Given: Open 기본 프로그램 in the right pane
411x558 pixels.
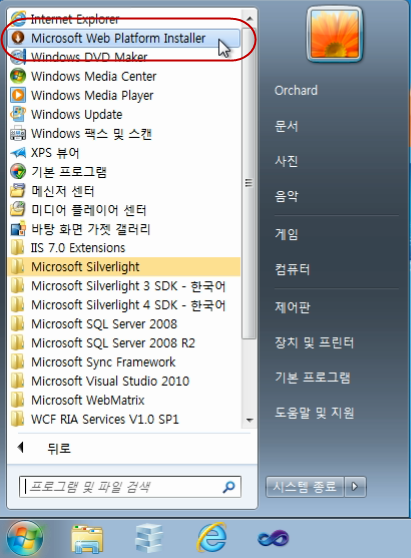Looking at the screenshot, I should (312, 377).
